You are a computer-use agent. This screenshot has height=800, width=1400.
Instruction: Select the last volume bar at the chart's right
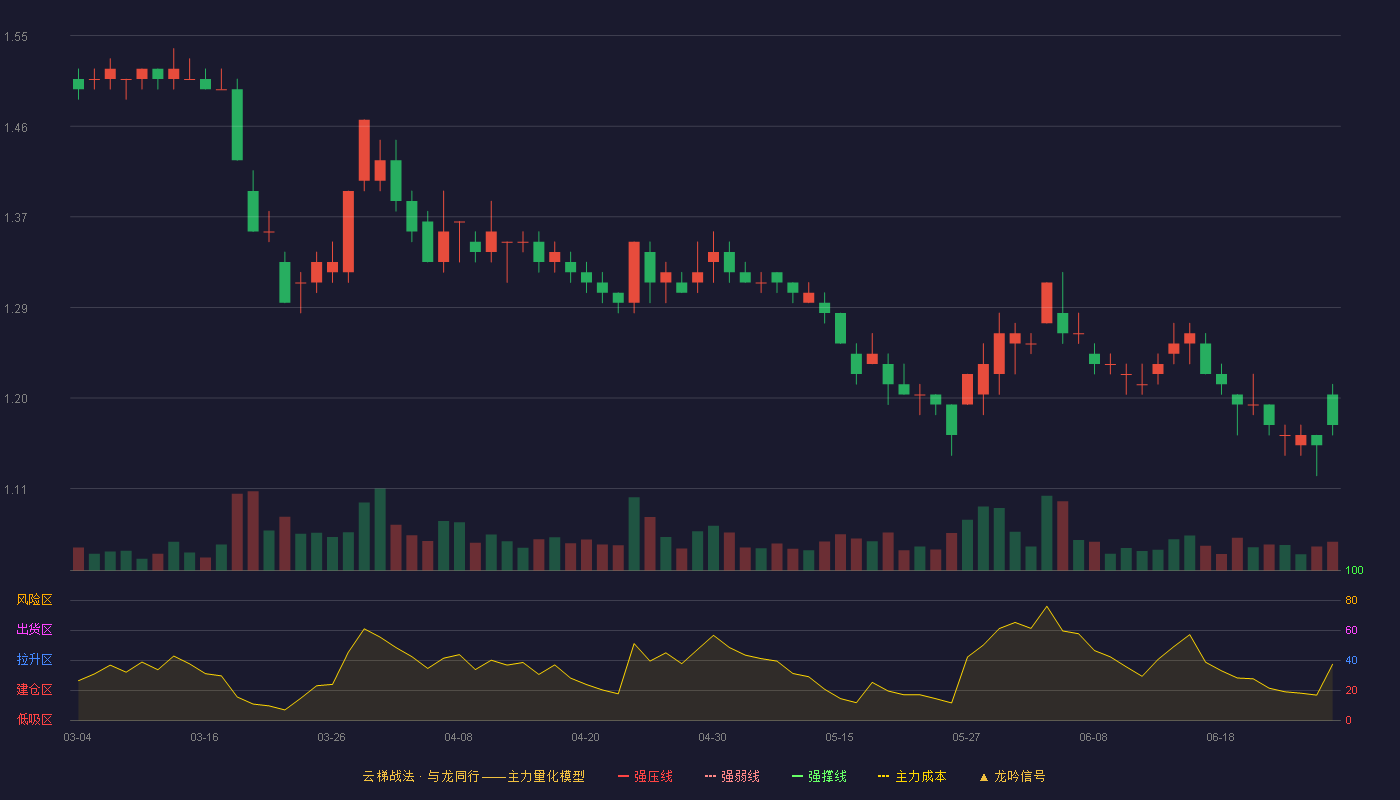tap(1332, 556)
